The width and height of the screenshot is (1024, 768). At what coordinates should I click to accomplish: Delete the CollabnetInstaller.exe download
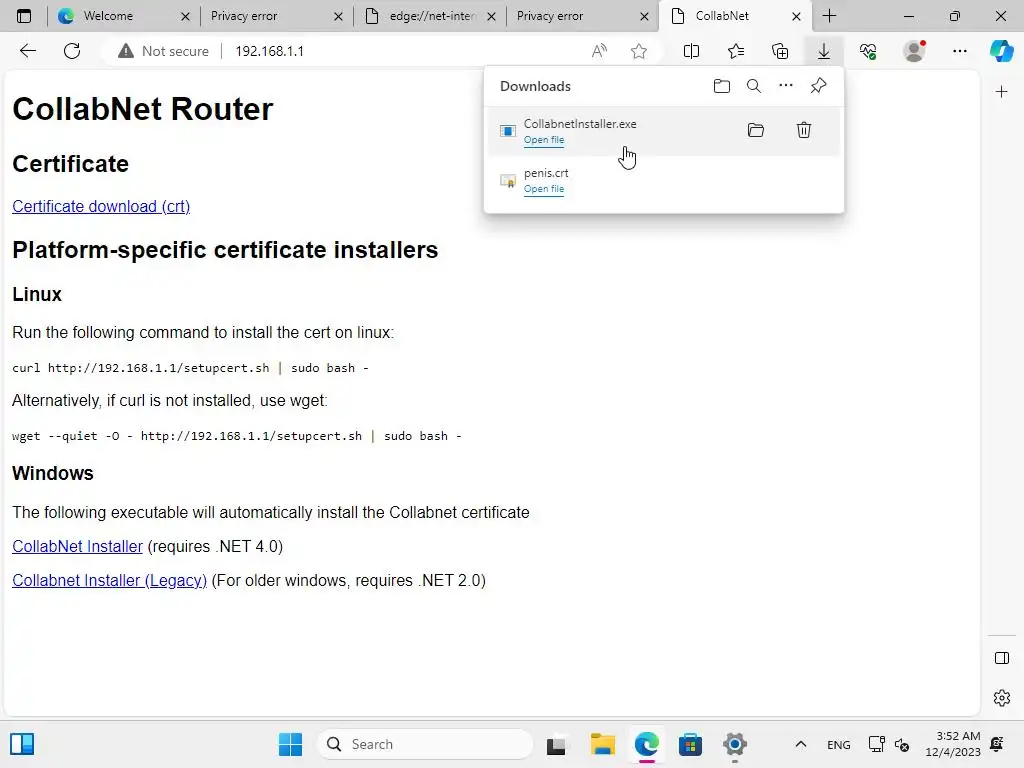pyautogui.click(x=804, y=130)
